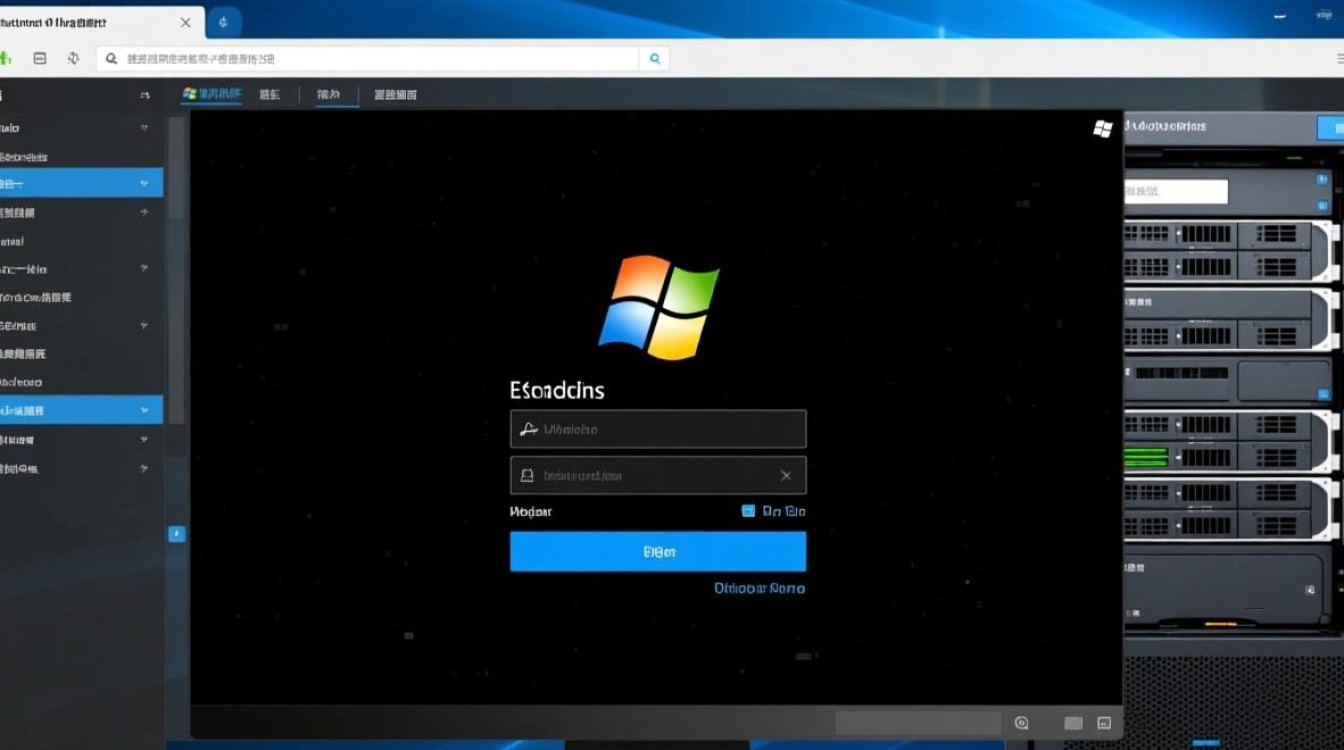Click the X icon inside the password field

(786, 476)
